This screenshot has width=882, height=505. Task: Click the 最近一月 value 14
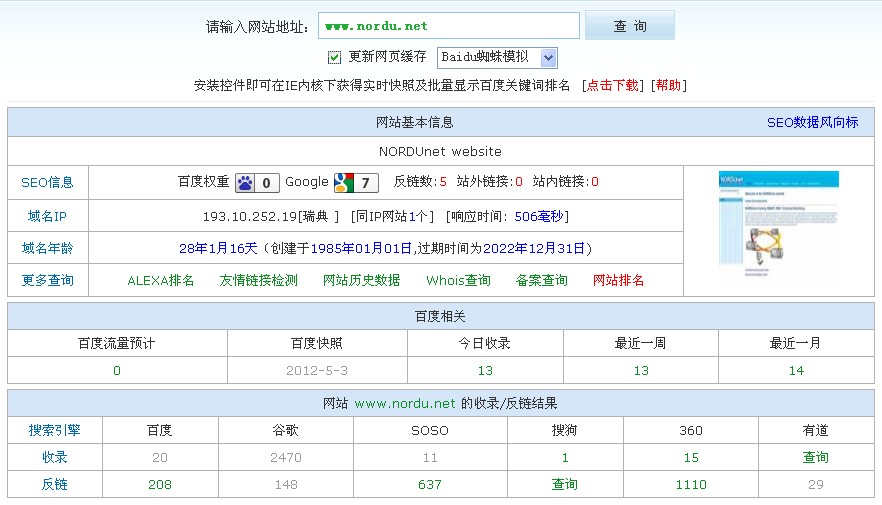coord(796,371)
